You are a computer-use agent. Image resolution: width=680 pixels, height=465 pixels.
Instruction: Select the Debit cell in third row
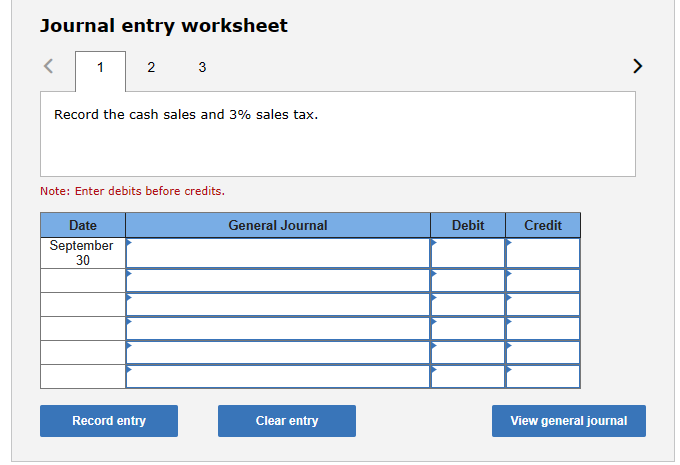(x=468, y=305)
